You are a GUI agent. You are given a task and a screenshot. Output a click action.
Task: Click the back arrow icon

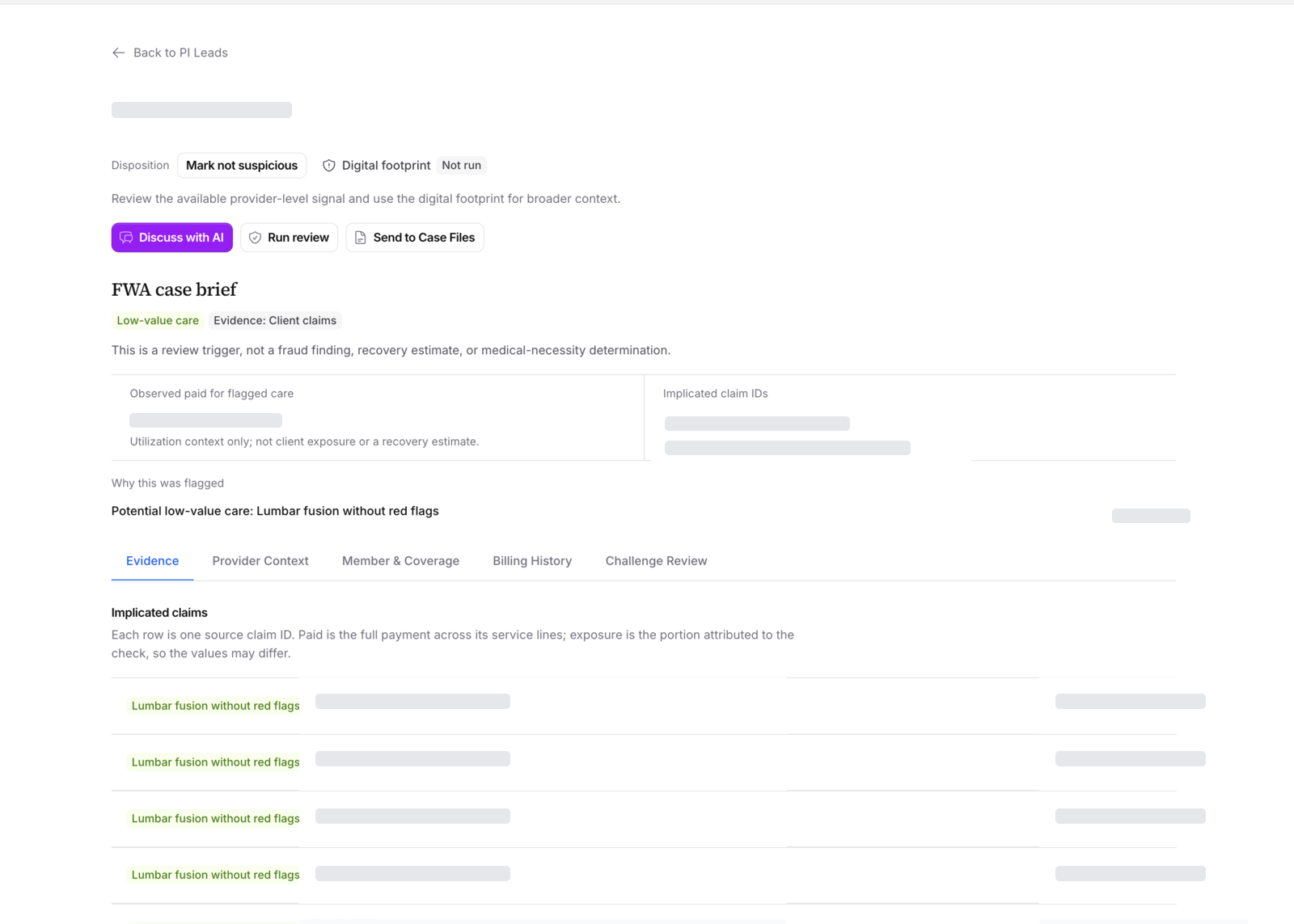[118, 53]
